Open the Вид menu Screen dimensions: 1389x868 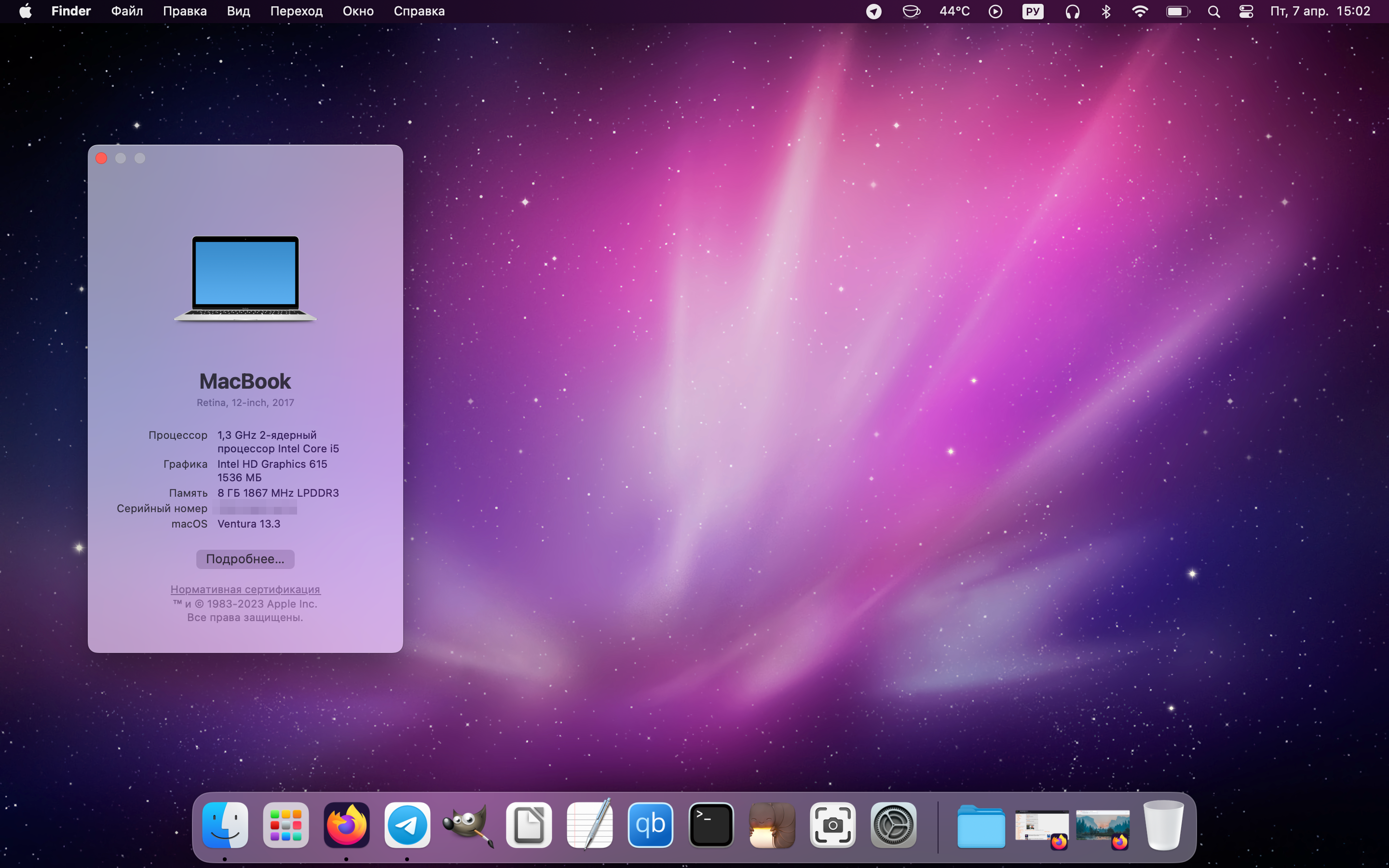pyautogui.click(x=238, y=11)
